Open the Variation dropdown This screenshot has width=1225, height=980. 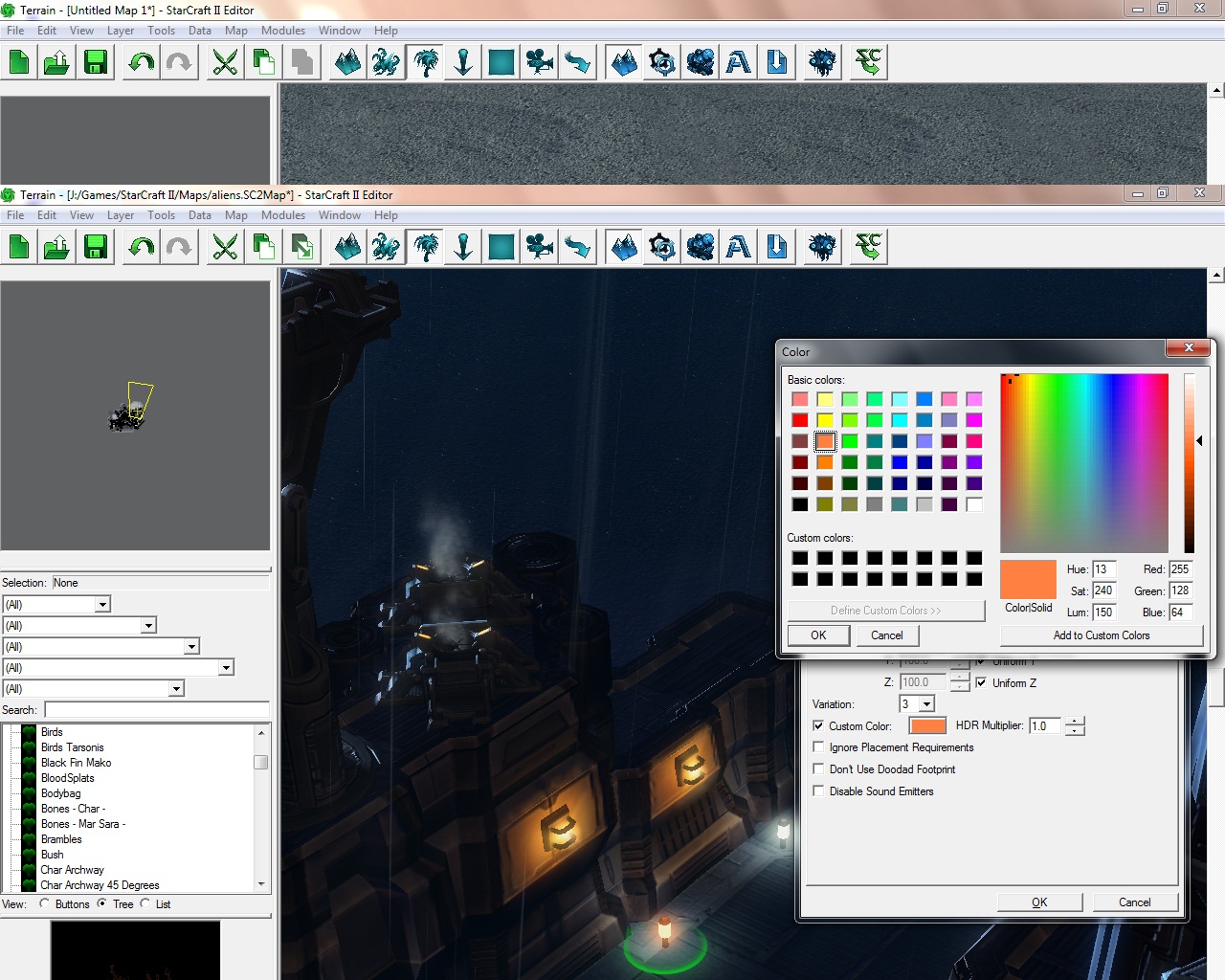pyautogui.click(x=926, y=704)
